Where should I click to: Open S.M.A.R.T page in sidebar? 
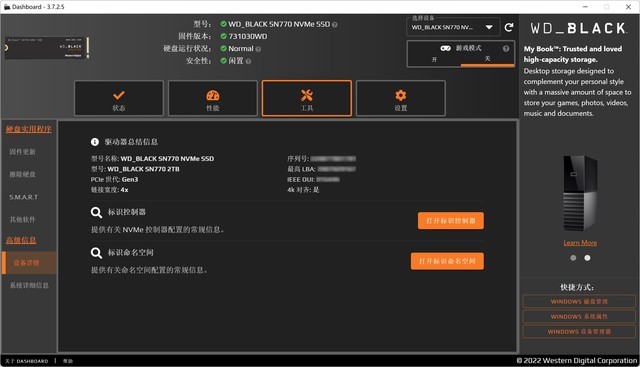pyautogui.click(x=24, y=197)
